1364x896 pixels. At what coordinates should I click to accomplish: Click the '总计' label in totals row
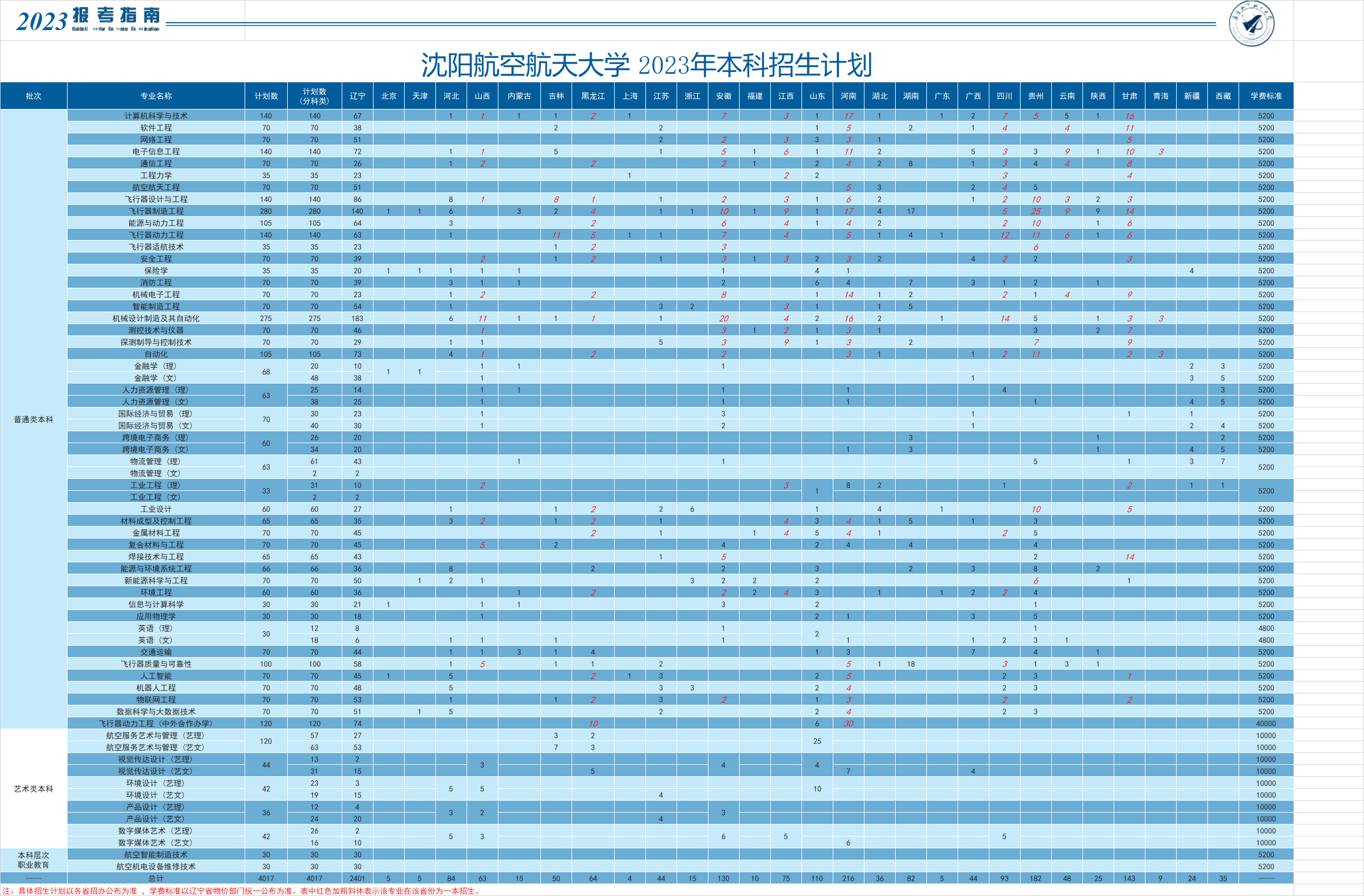tap(156, 878)
